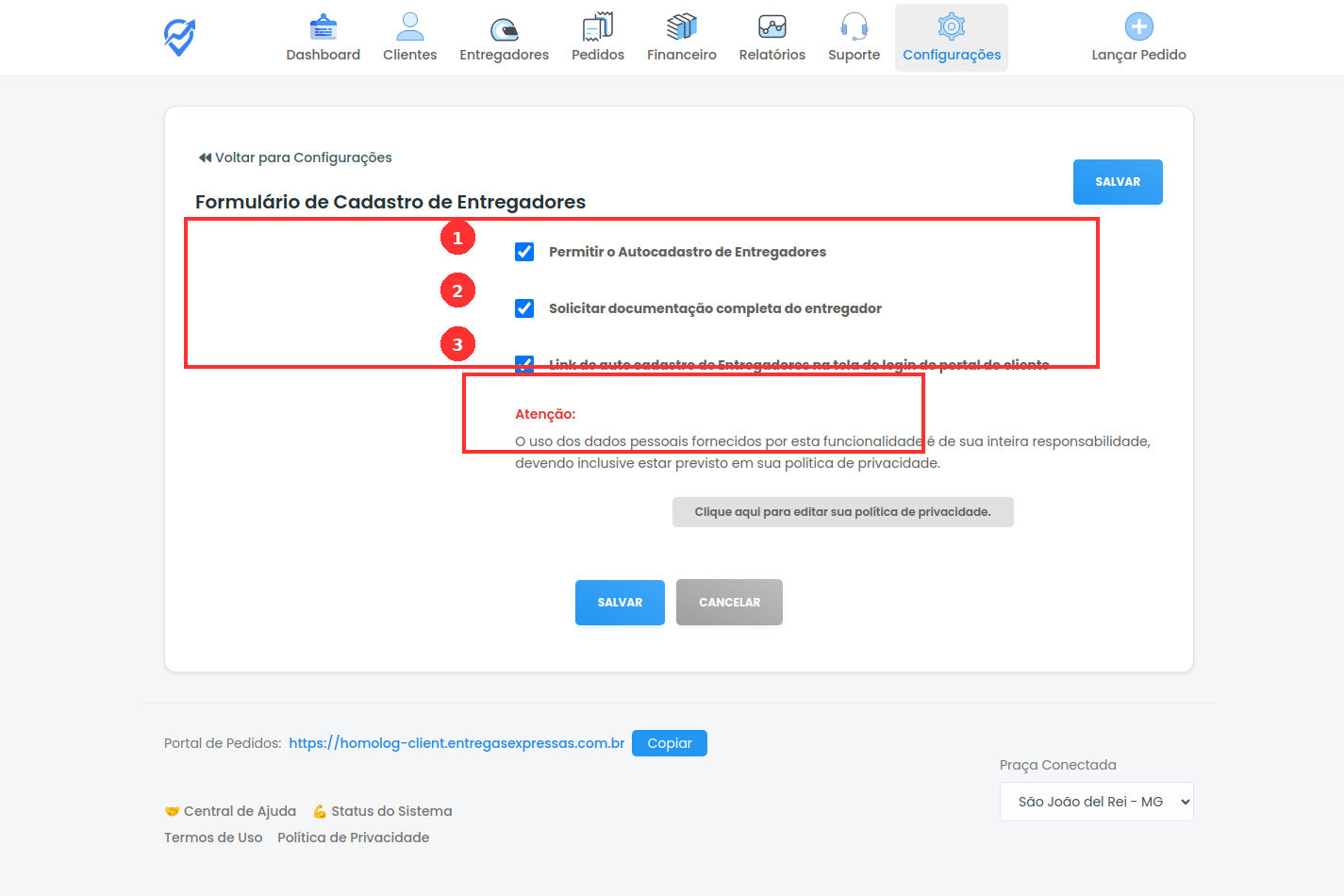Image resolution: width=1344 pixels, height=896 pixels.
Task: Open the Clientes section icon
Action: tap(409, 25)
